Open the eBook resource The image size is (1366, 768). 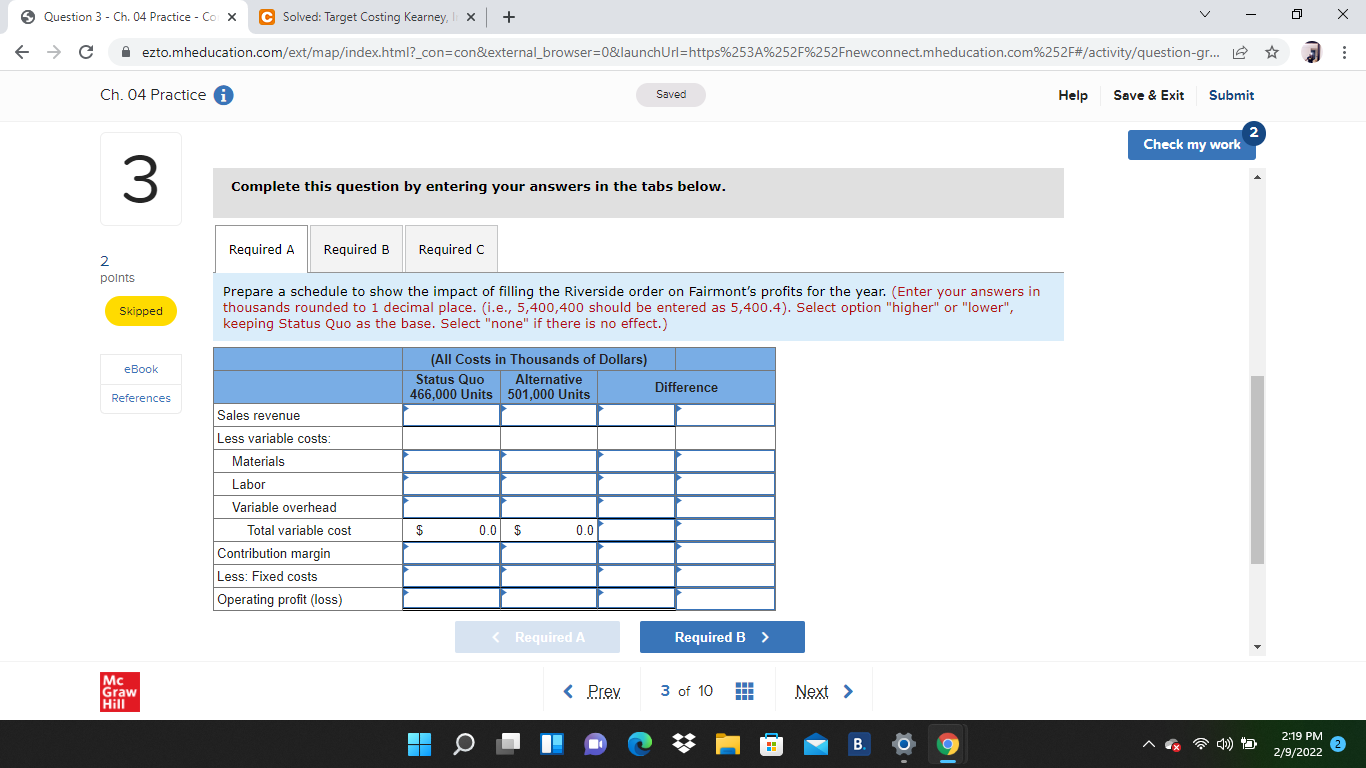[140, 369]
